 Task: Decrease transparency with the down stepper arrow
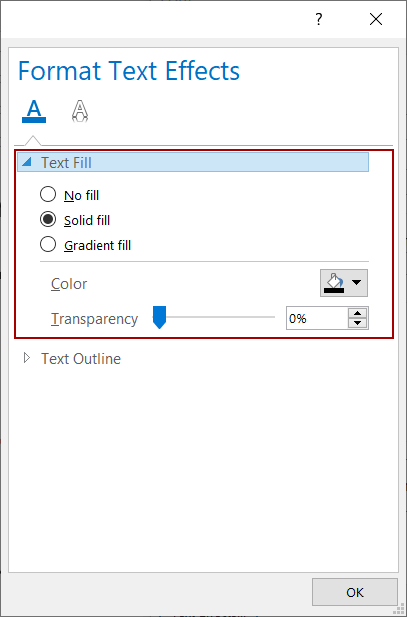pos(357,323)
